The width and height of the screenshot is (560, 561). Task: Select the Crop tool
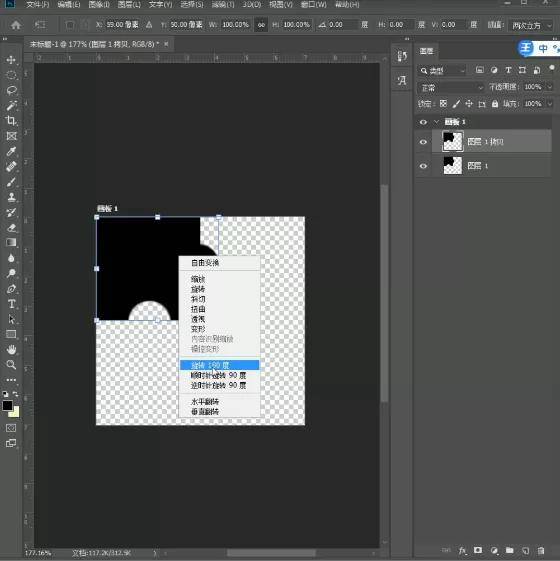[11, 121]
